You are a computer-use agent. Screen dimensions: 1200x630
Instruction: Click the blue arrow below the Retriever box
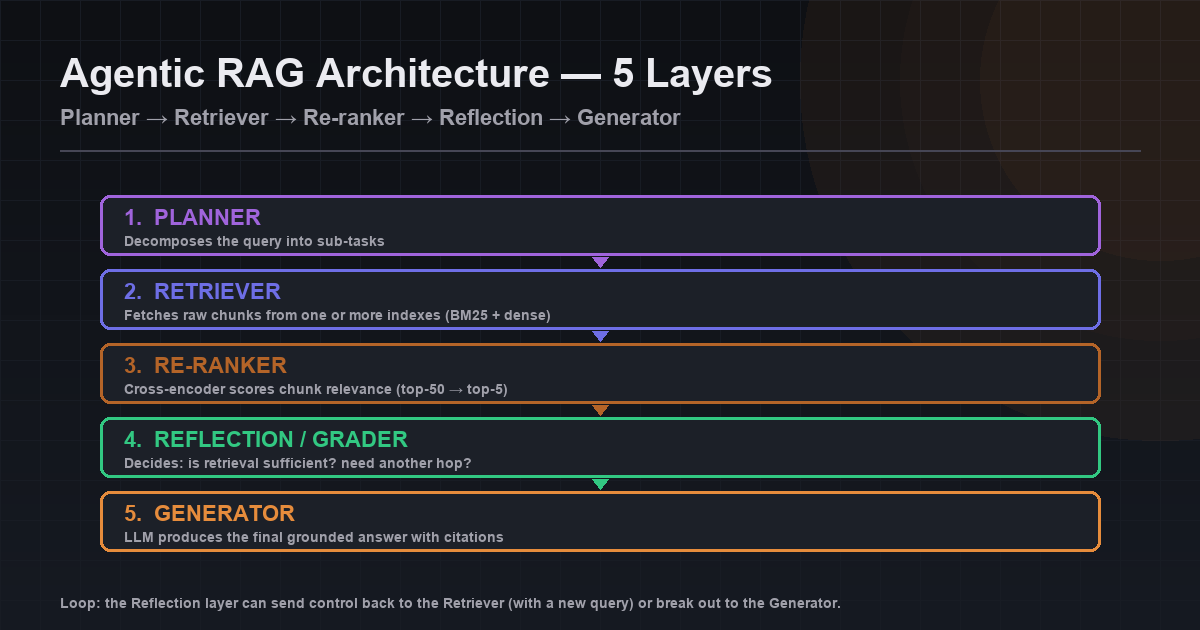click(x=600, y=336)
